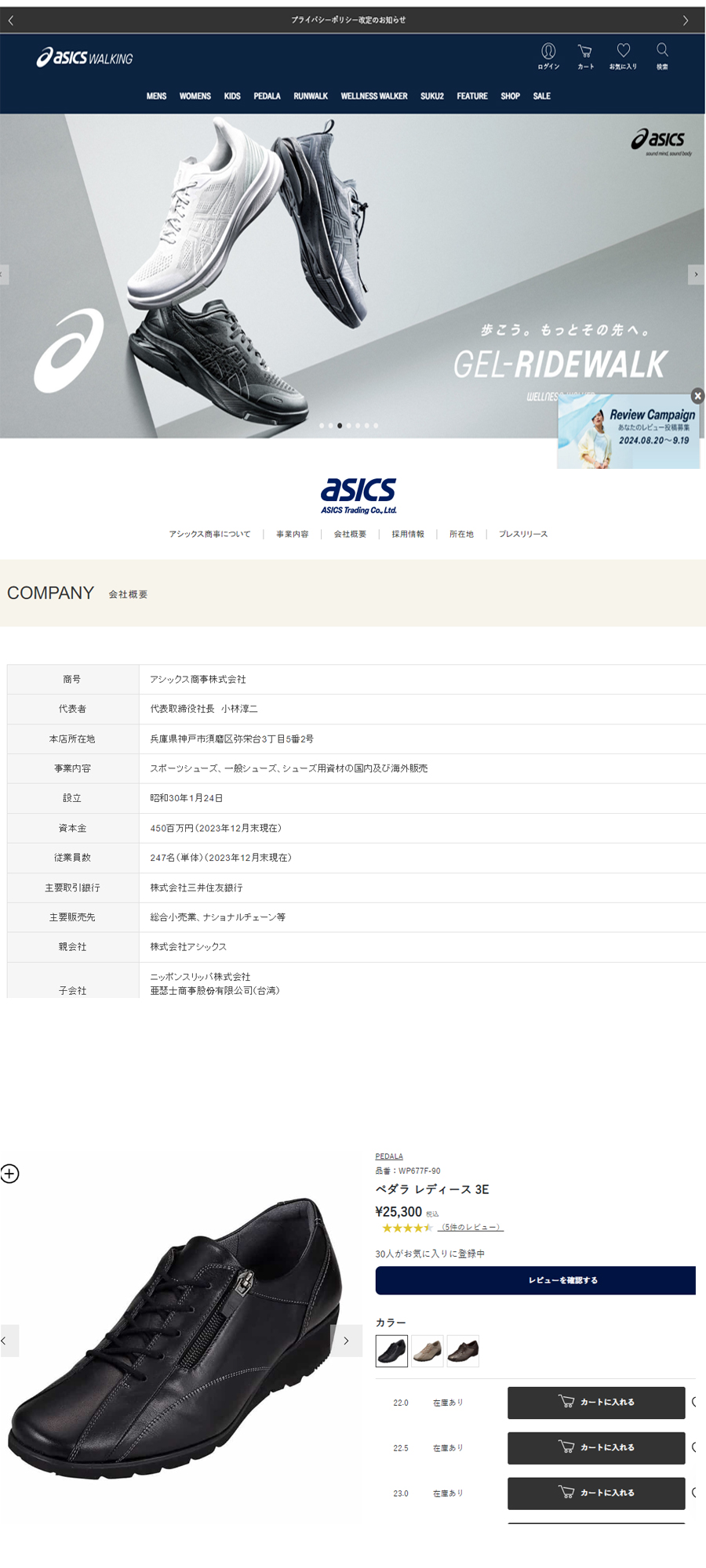Image resolution: width=706 pixels, height=1568 pixels.
Task: Open the Review Campaign banner
Action: pos(628,432)
